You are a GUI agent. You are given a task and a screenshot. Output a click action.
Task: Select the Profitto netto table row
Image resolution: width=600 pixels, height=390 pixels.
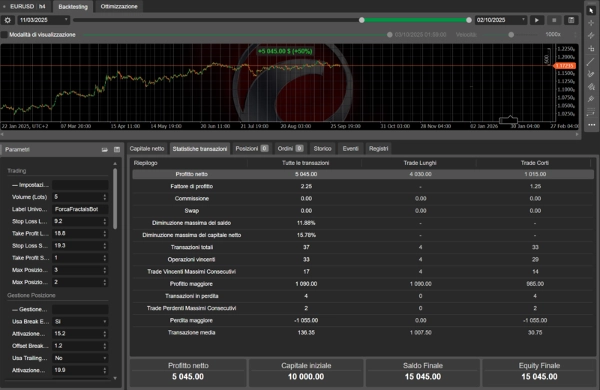pyautogui.click(x=363, y=174)
